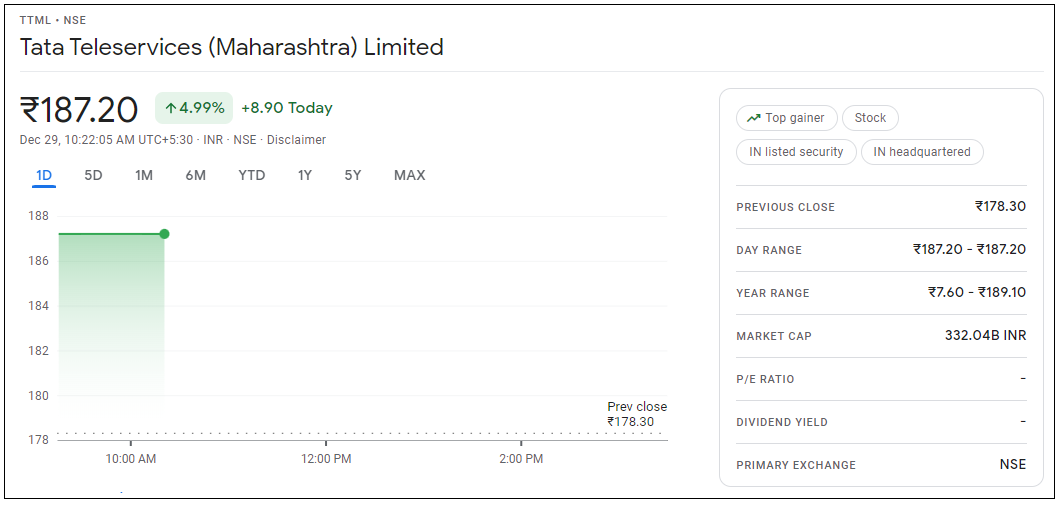Click the Dec 29, 10:22:05 AM timestamp

106,140
